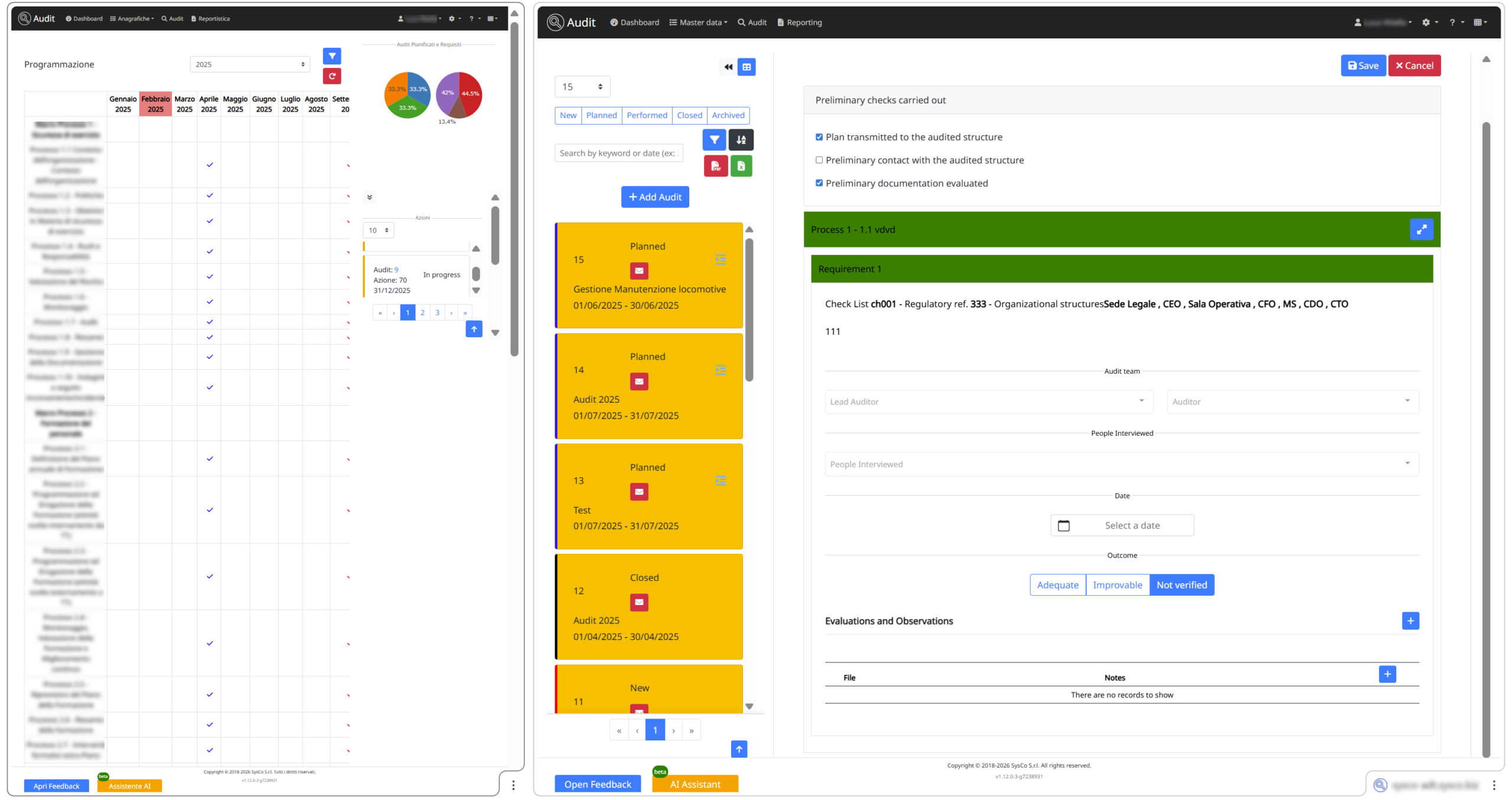1512x800 pixels.
Task: Check Preliminary contact with audited structure
Action: click(x=819, y=160)
